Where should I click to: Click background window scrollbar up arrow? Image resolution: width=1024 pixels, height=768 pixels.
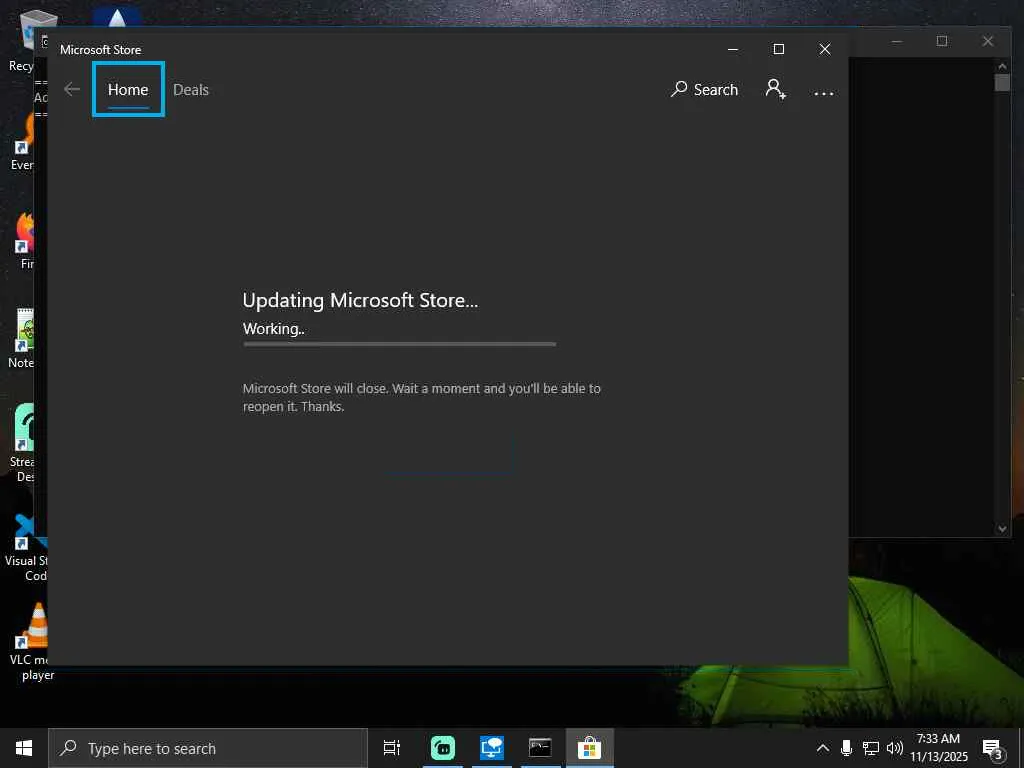pos(1002,66)
